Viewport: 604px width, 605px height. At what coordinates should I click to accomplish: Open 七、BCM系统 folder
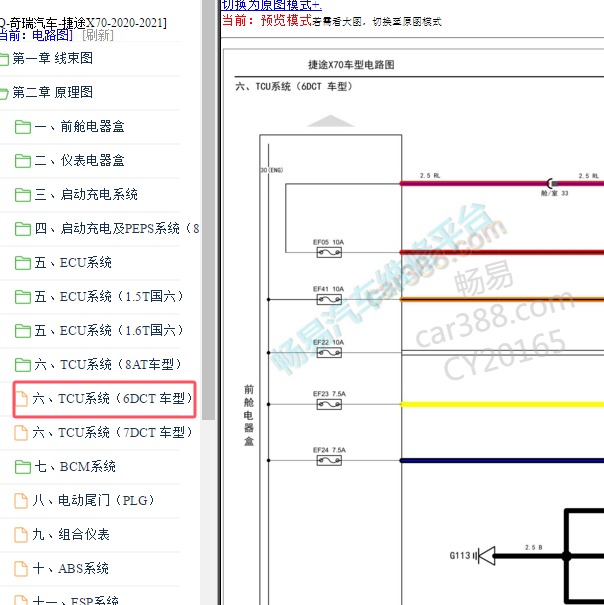(x=75, y=466)
